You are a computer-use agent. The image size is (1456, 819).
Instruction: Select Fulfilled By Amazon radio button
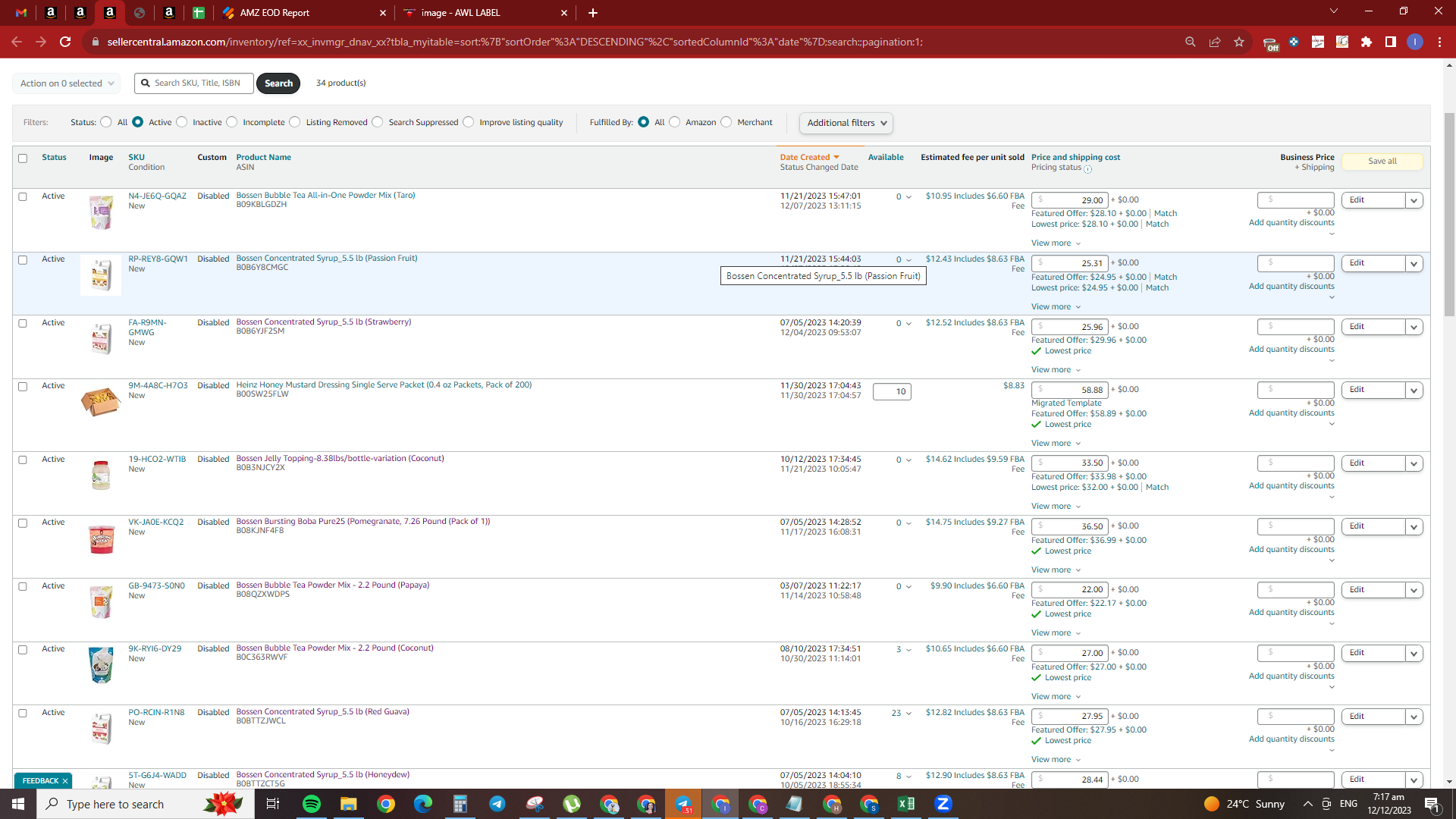coord(675,122)
